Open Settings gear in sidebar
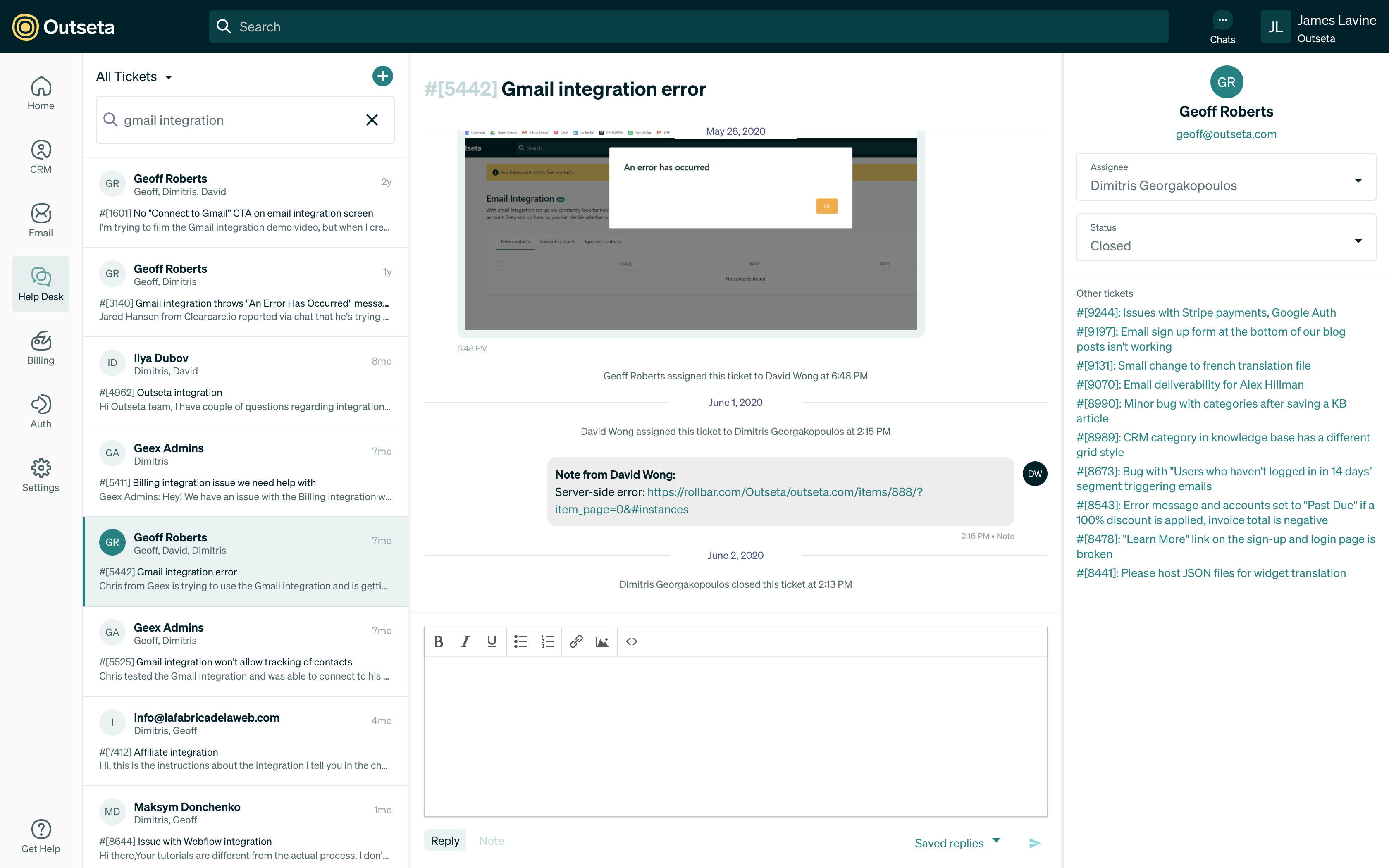The image size is (1389, 868). tap(41, 475)
